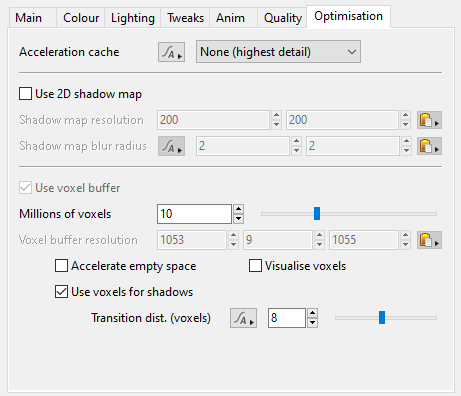Increase first Shadow map resolution value
The width and height of the screenshot is (461, 396).
pyautogui.click(x=276, y=115)
